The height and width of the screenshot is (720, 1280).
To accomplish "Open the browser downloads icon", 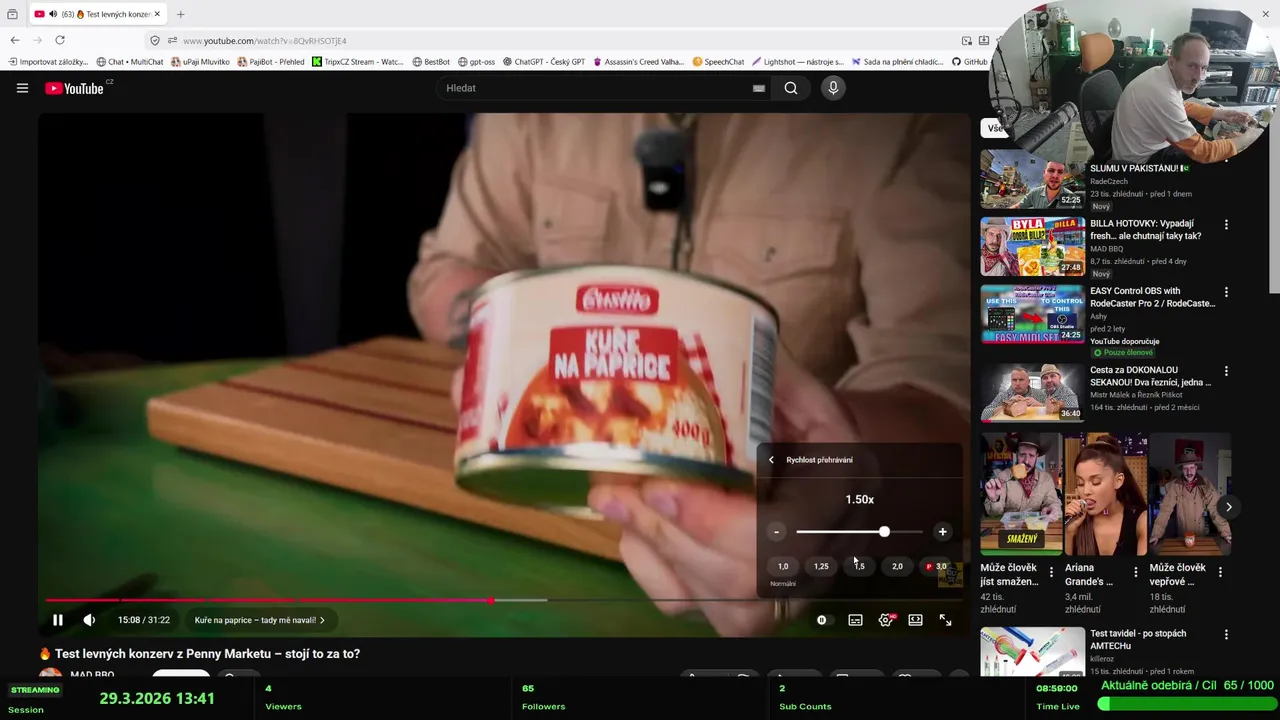I will (x=984, y=41).
